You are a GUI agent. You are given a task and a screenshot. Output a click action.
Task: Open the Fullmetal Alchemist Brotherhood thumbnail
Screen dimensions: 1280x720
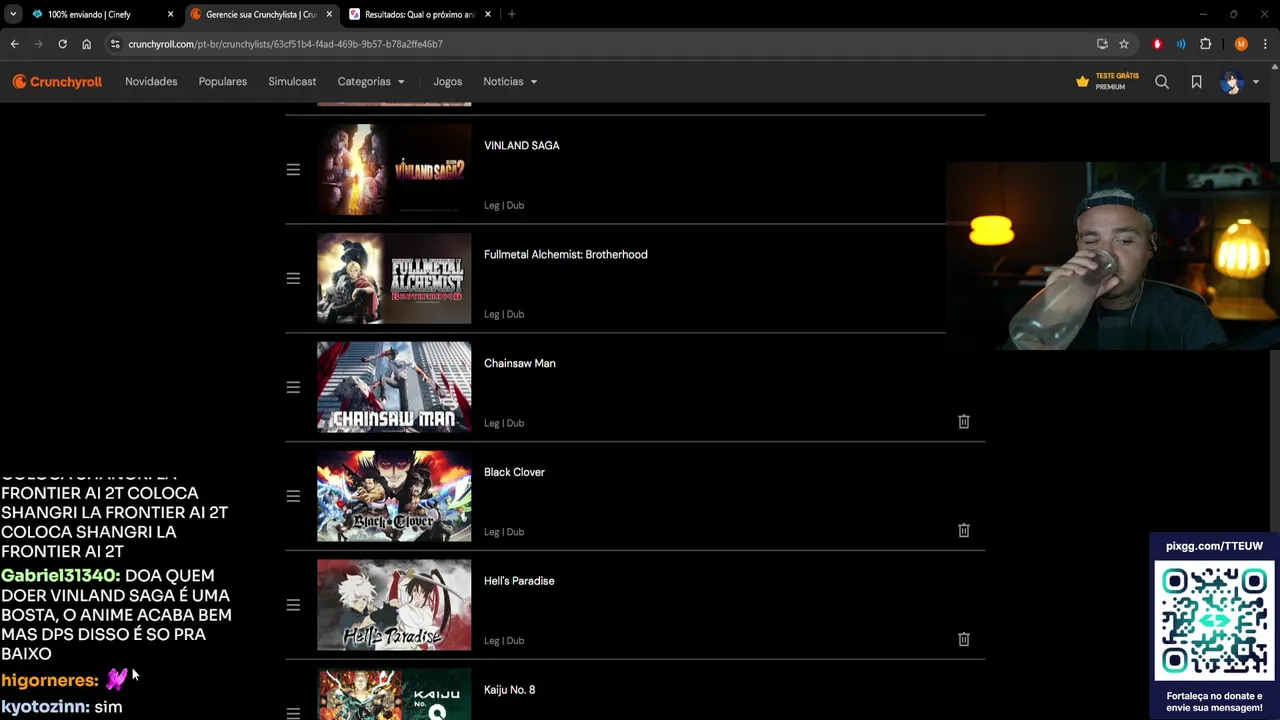[394, 278]
